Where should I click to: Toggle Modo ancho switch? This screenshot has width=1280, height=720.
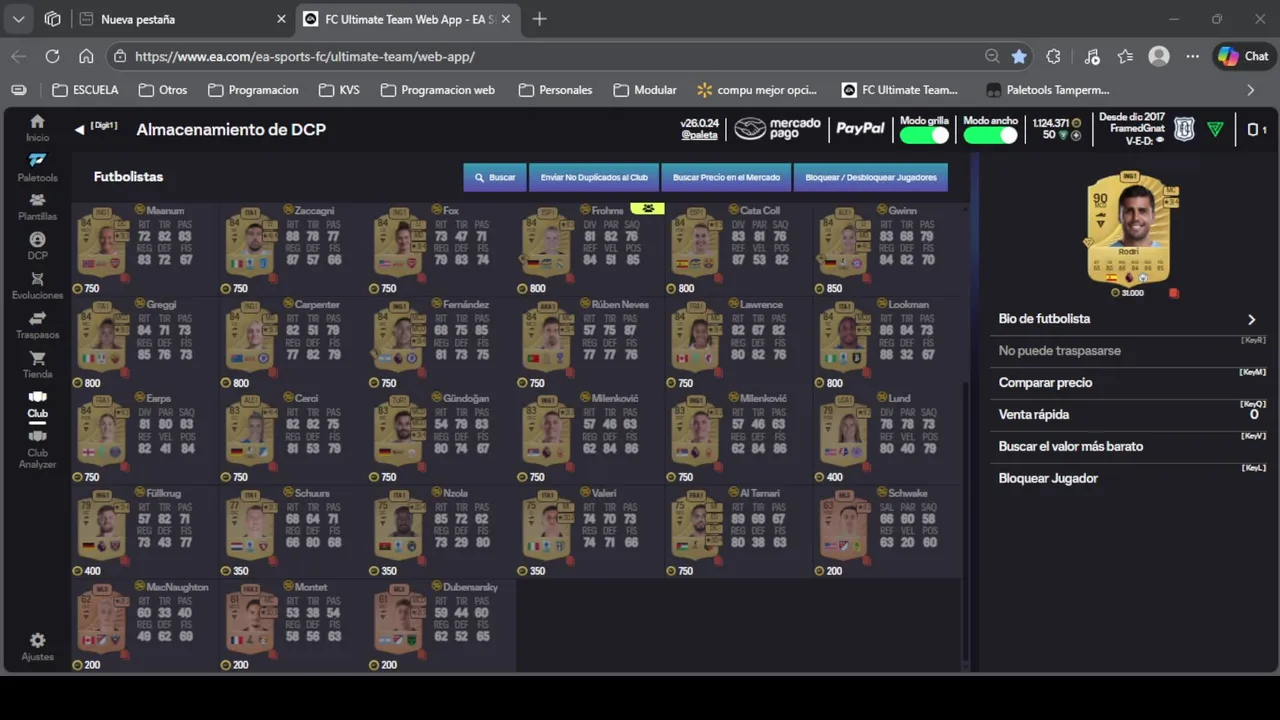click(x=990, y=135)
